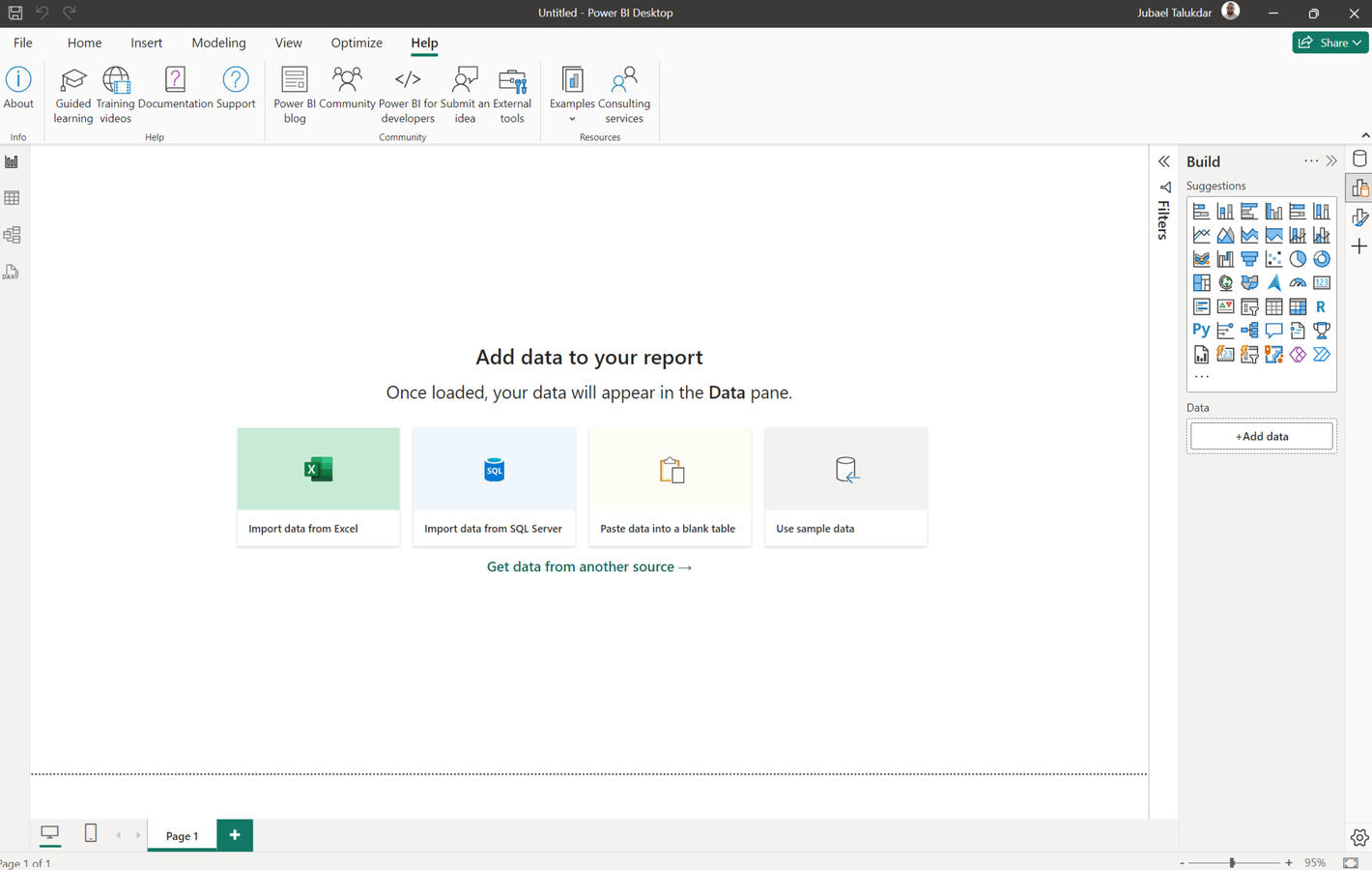Screen dimensions: 1372x870
Task: Select the Page 1 tab
Action: click(x=182, y=836)
